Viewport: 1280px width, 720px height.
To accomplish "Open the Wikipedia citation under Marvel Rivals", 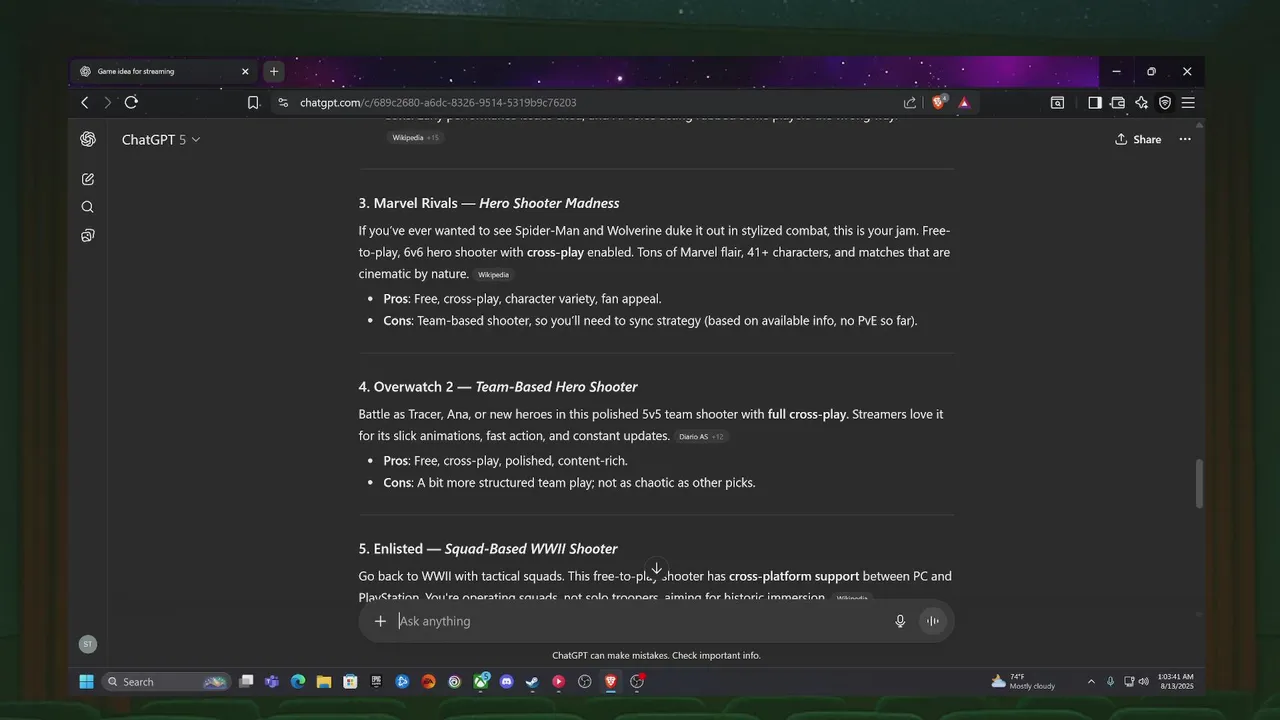I will tap(493, 275).
